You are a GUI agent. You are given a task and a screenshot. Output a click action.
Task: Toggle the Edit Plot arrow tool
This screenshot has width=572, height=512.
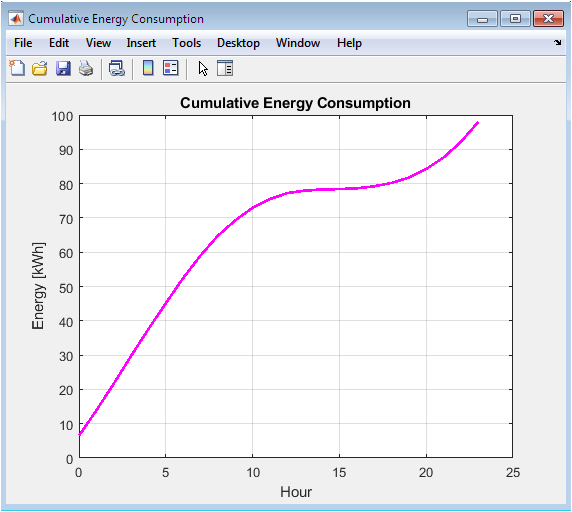(203, 69)
